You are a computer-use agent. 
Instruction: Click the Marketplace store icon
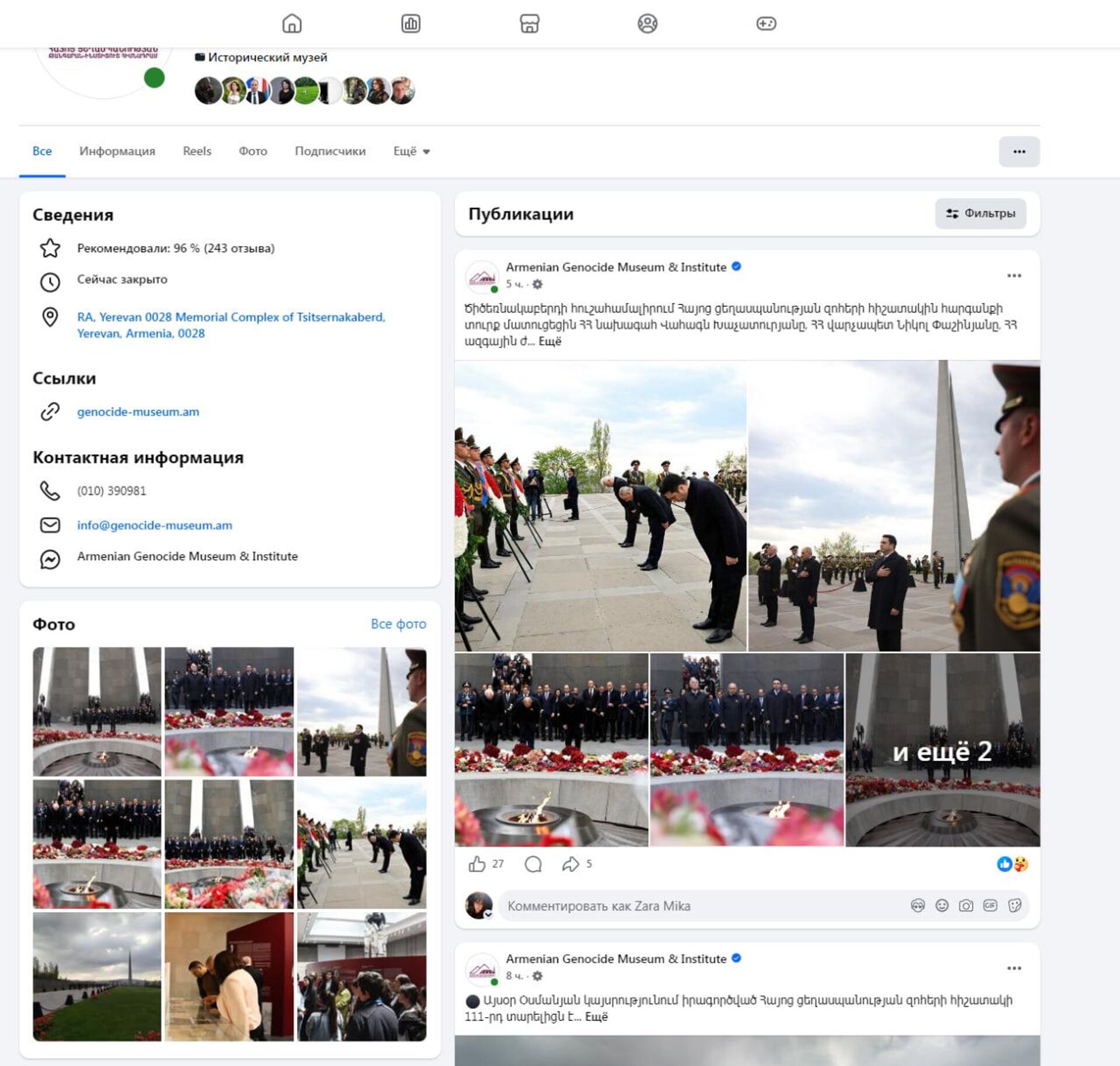(x=529, y=24)
